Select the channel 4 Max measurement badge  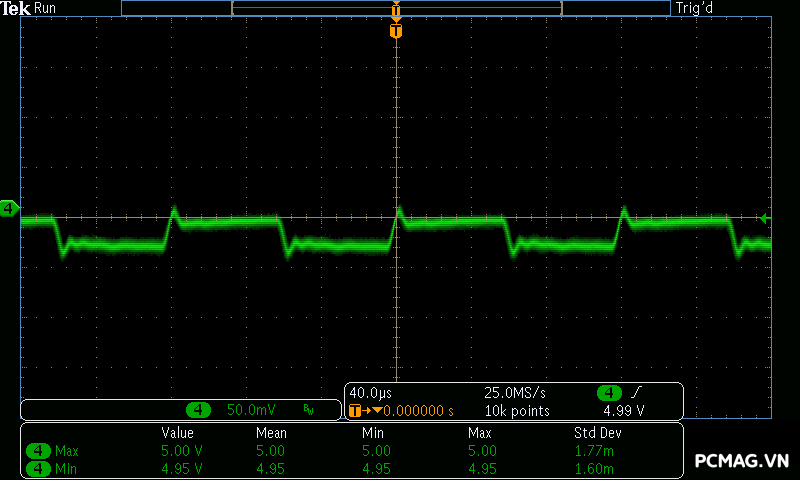coord(39,451)
